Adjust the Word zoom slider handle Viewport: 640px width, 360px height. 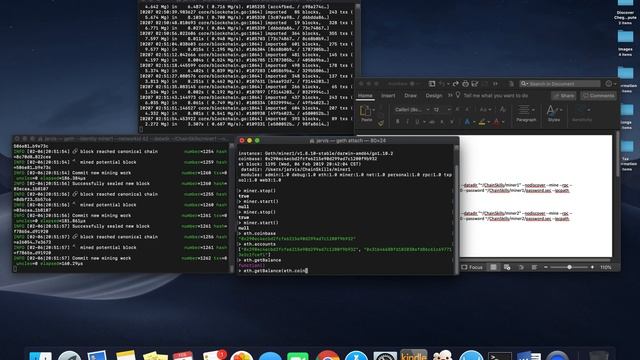[569, 267]
